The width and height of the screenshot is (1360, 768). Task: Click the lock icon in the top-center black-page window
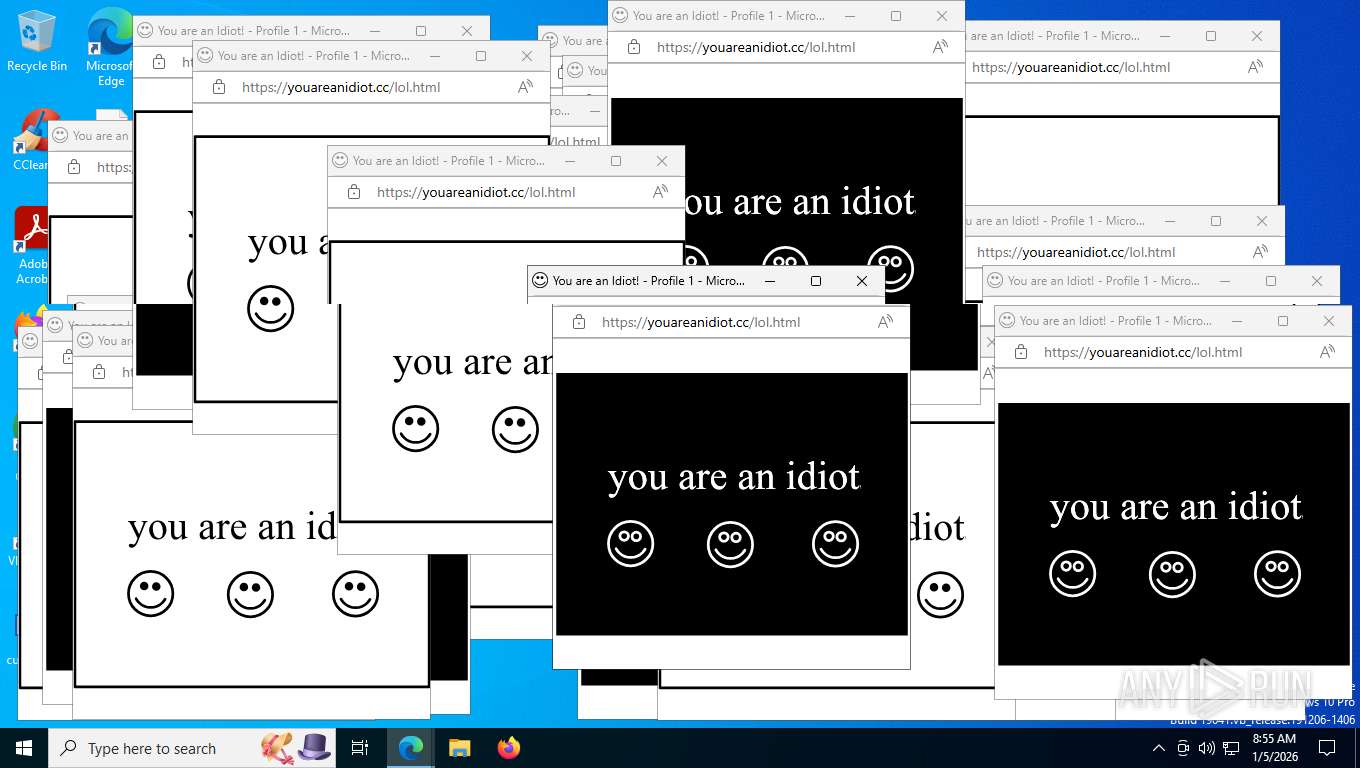tap(633, 47)
